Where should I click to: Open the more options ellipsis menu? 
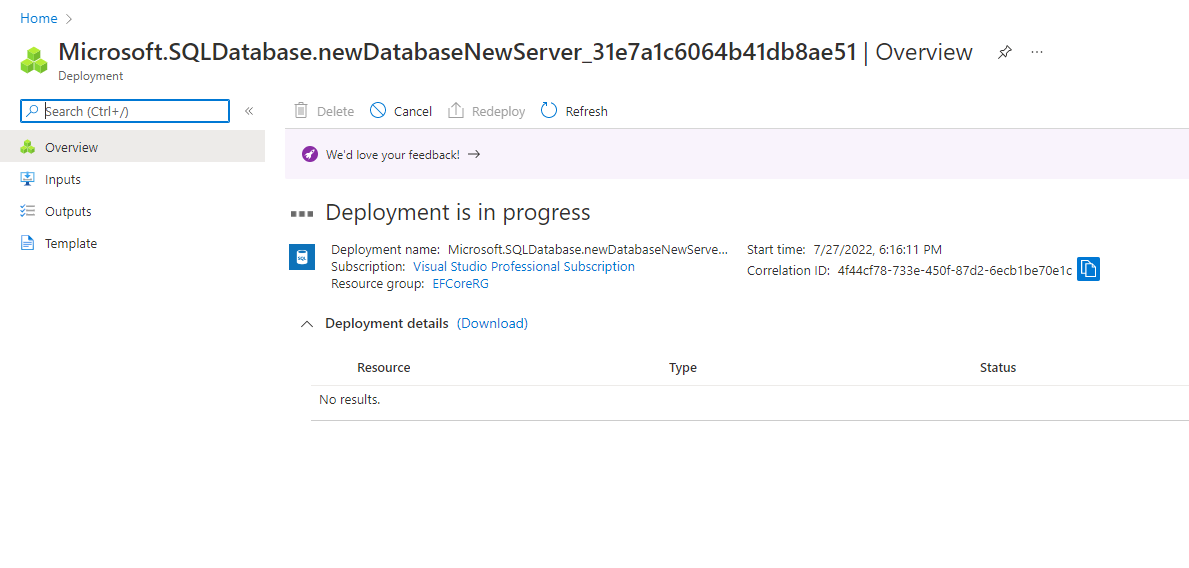tap(1037, 52)
